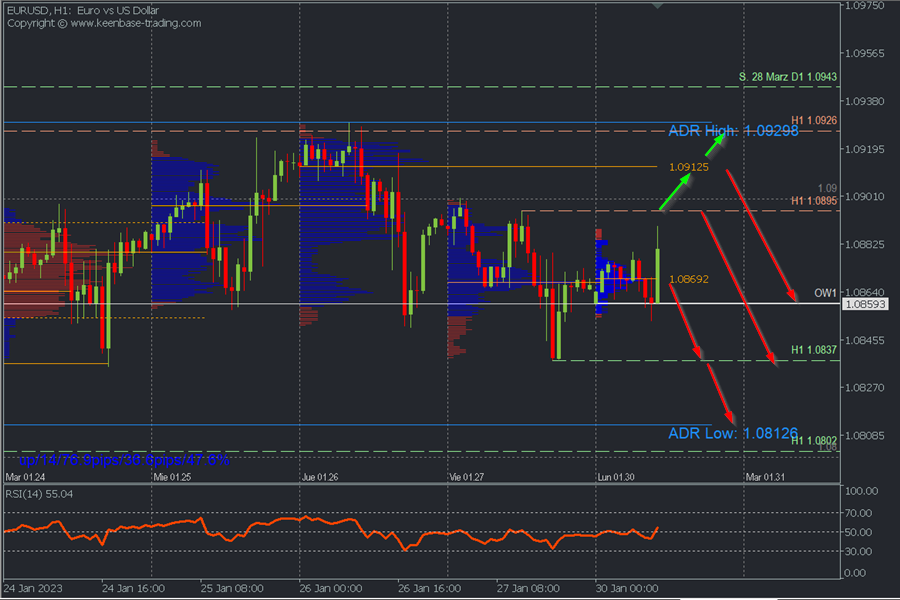Click the RSI 50.00 scale value
The width and height of the screenshot is (900, 600).
[858, 532]
